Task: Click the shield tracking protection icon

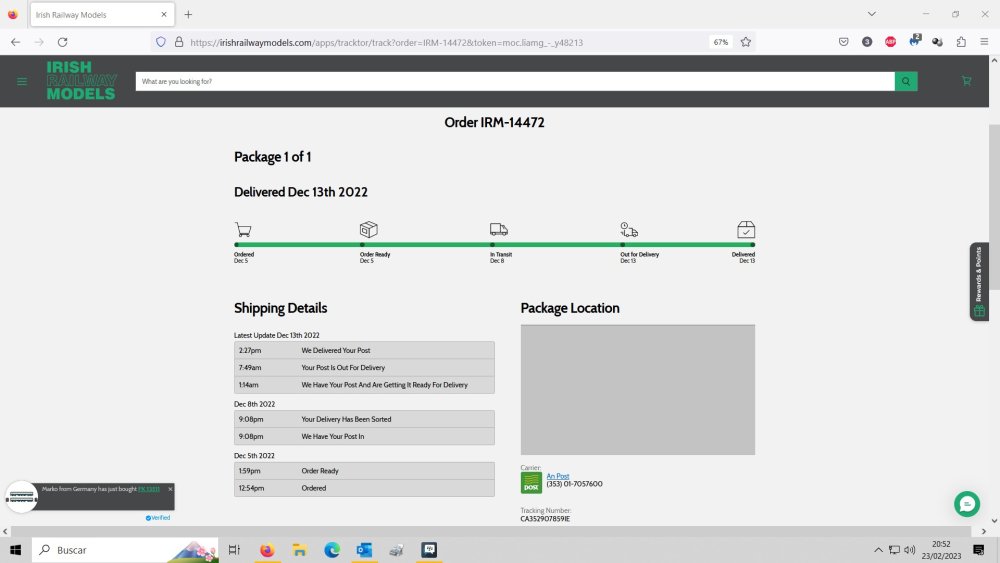Action: point(160,42)
